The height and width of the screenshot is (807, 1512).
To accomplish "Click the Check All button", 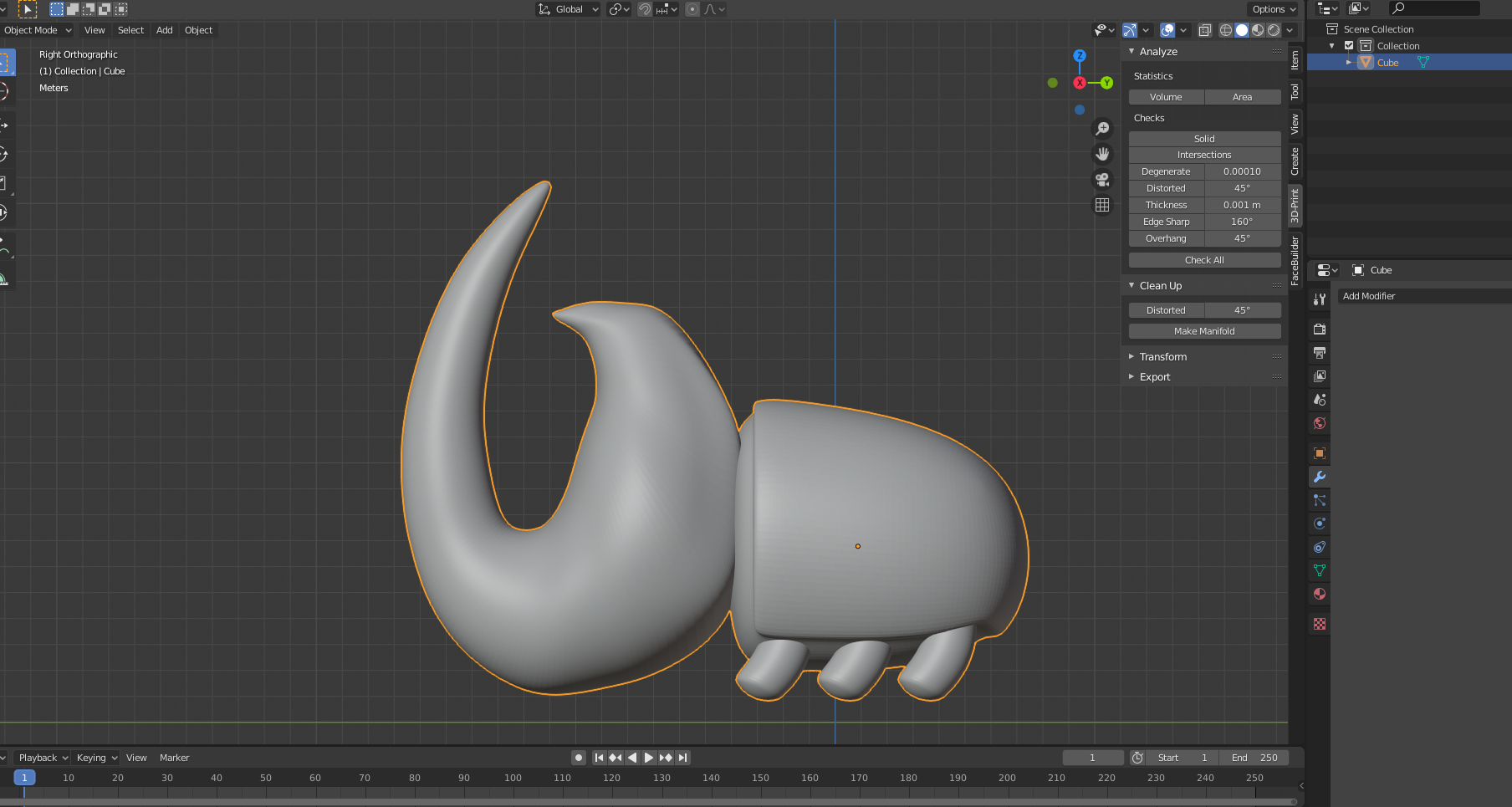I will click(x=1203, y=259).
